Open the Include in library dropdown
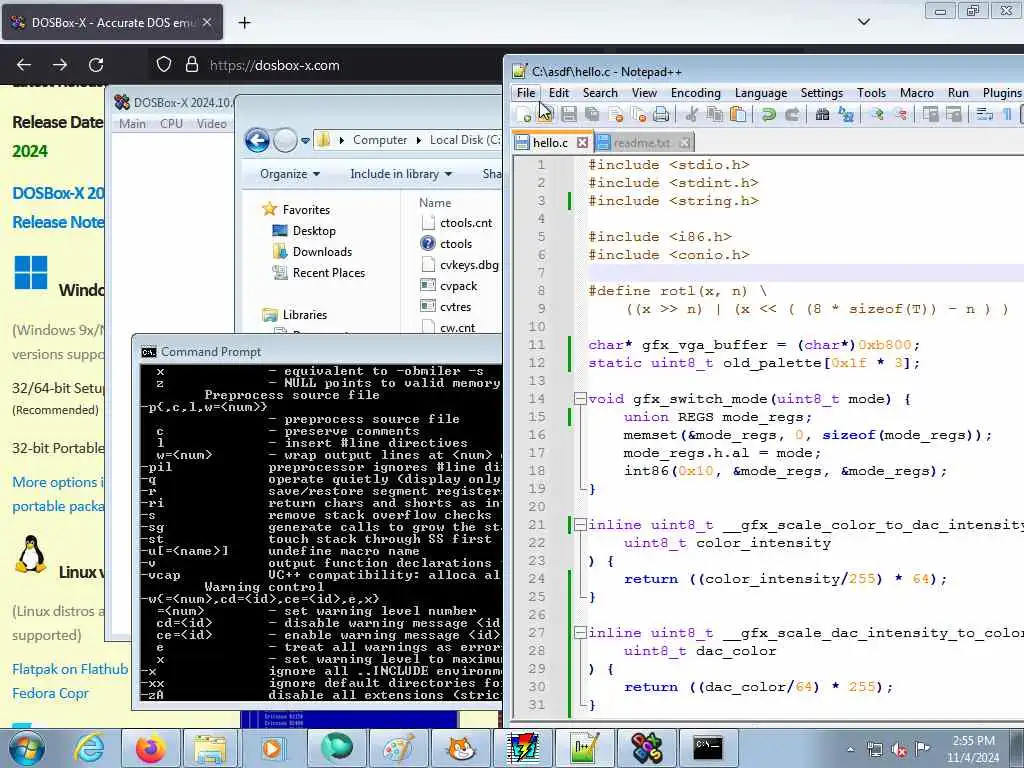 point(401,174)
